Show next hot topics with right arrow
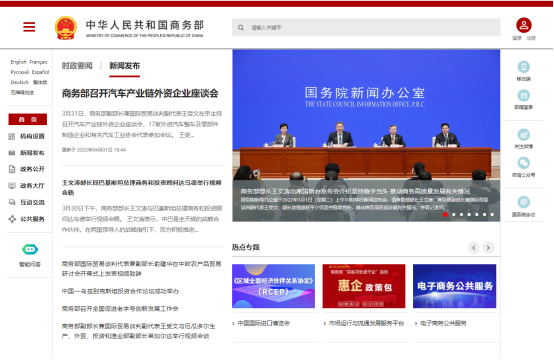Viewport: 554px width, 360px height. (x=488, y=248)
